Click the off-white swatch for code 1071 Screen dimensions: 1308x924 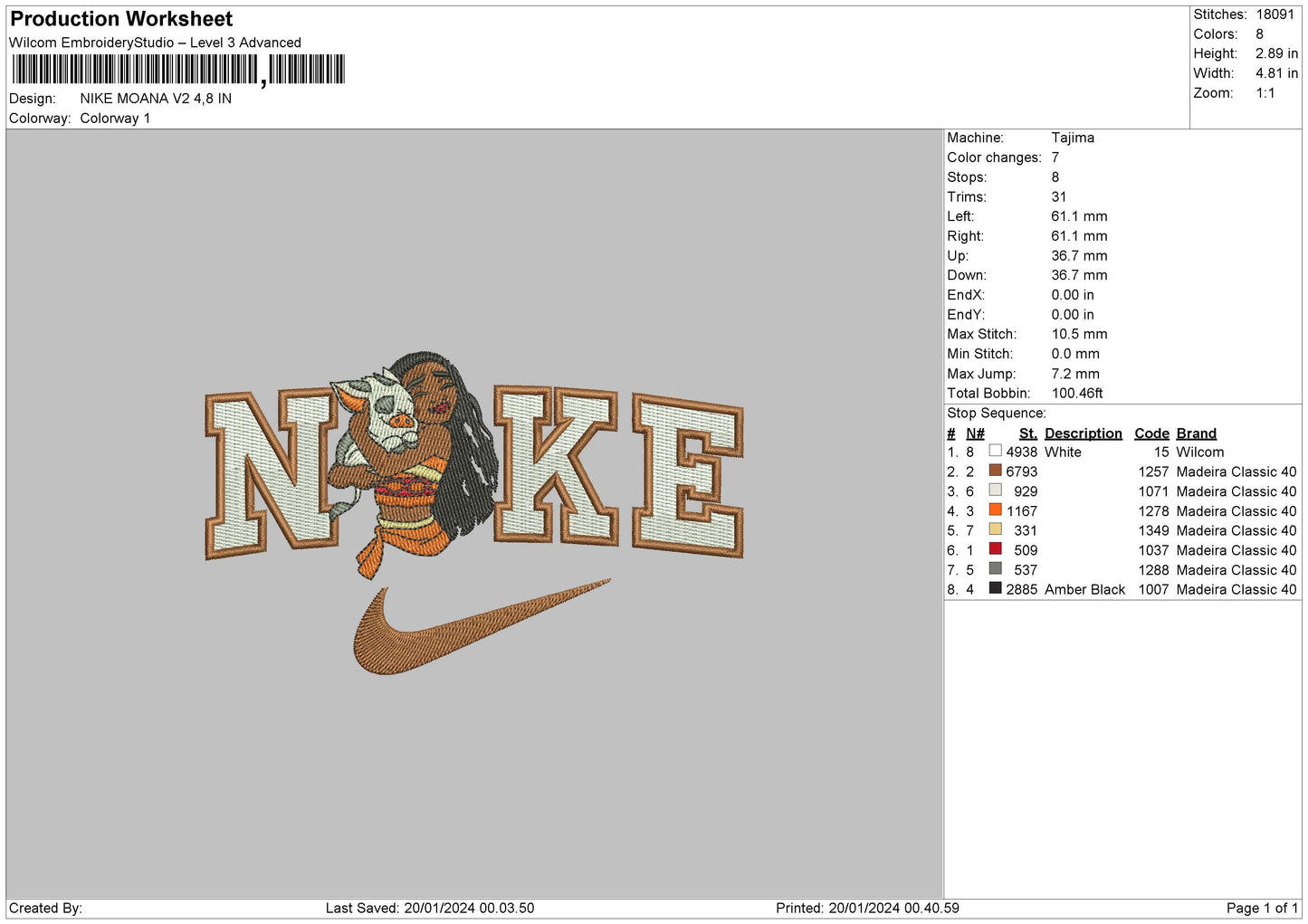[996, 490]
